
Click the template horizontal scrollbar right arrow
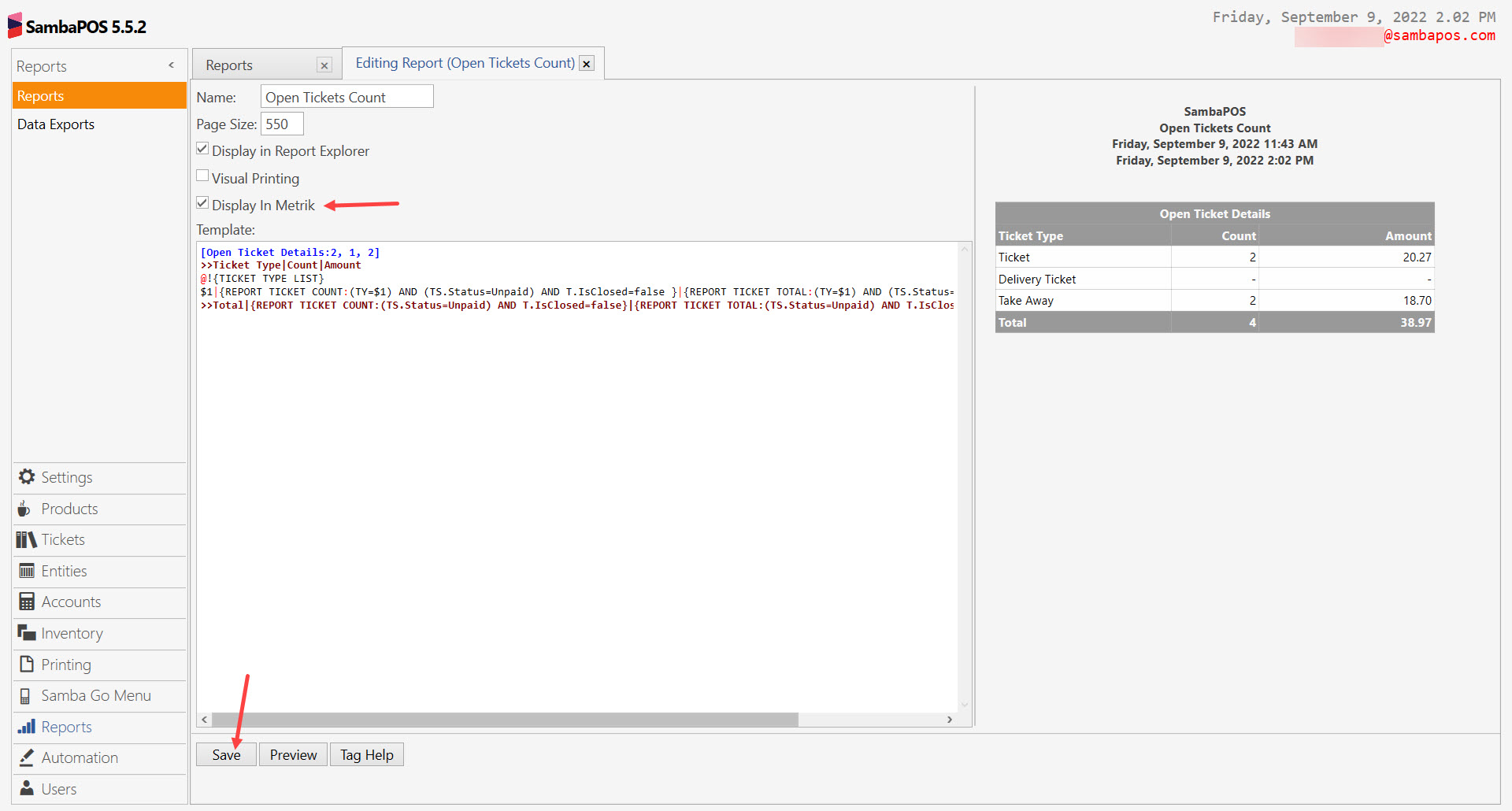coord(950,719)
